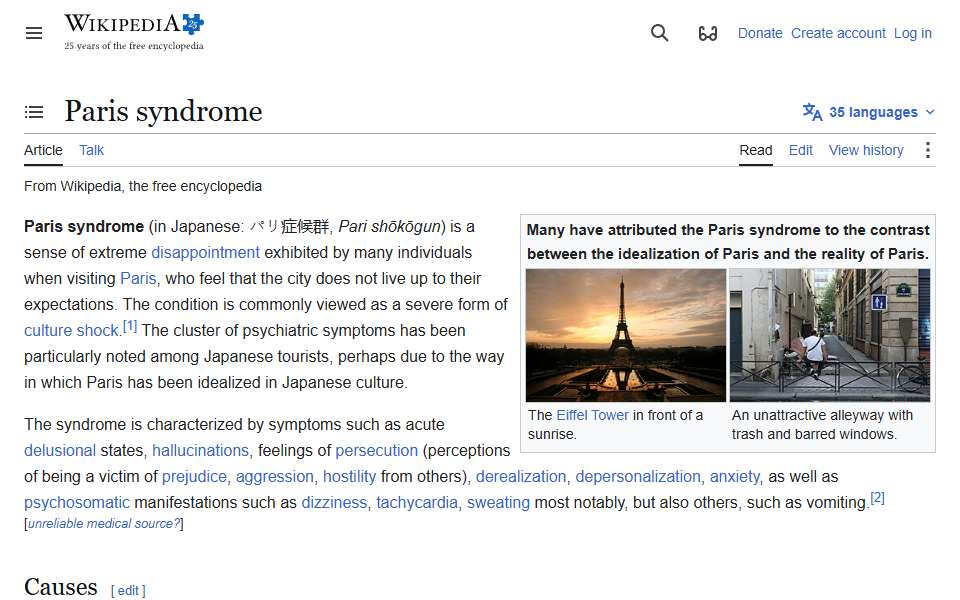
Task: Open the delusional link
Action: coord(60,451)
